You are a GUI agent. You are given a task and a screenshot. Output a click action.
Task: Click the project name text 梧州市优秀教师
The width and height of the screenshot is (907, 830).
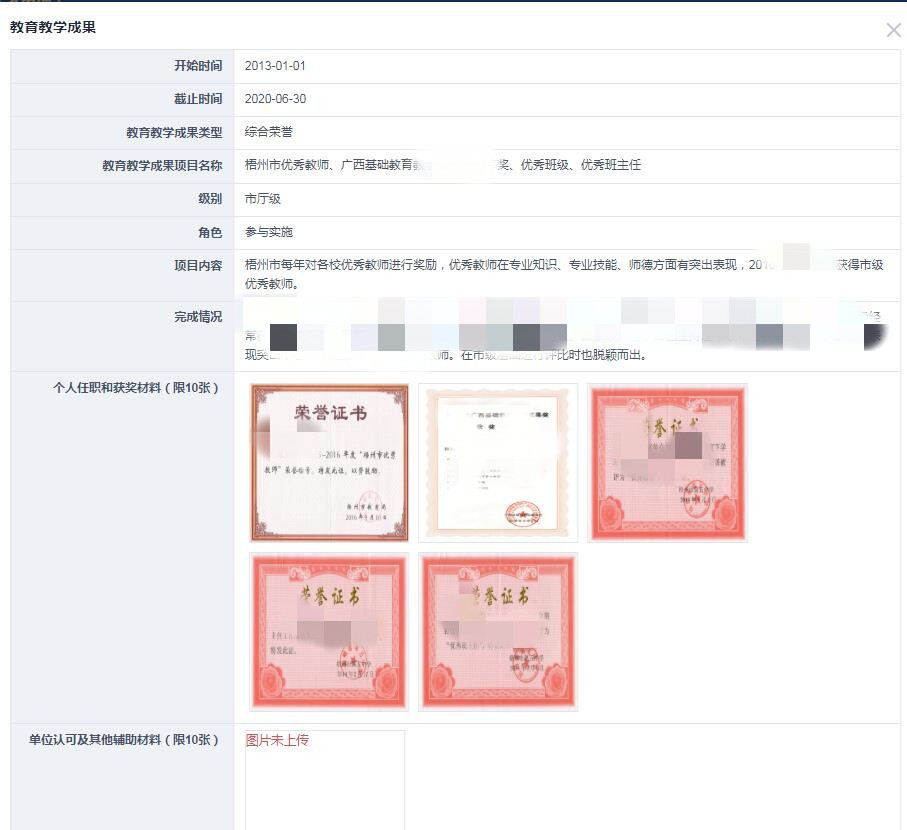tap(287, 165)
